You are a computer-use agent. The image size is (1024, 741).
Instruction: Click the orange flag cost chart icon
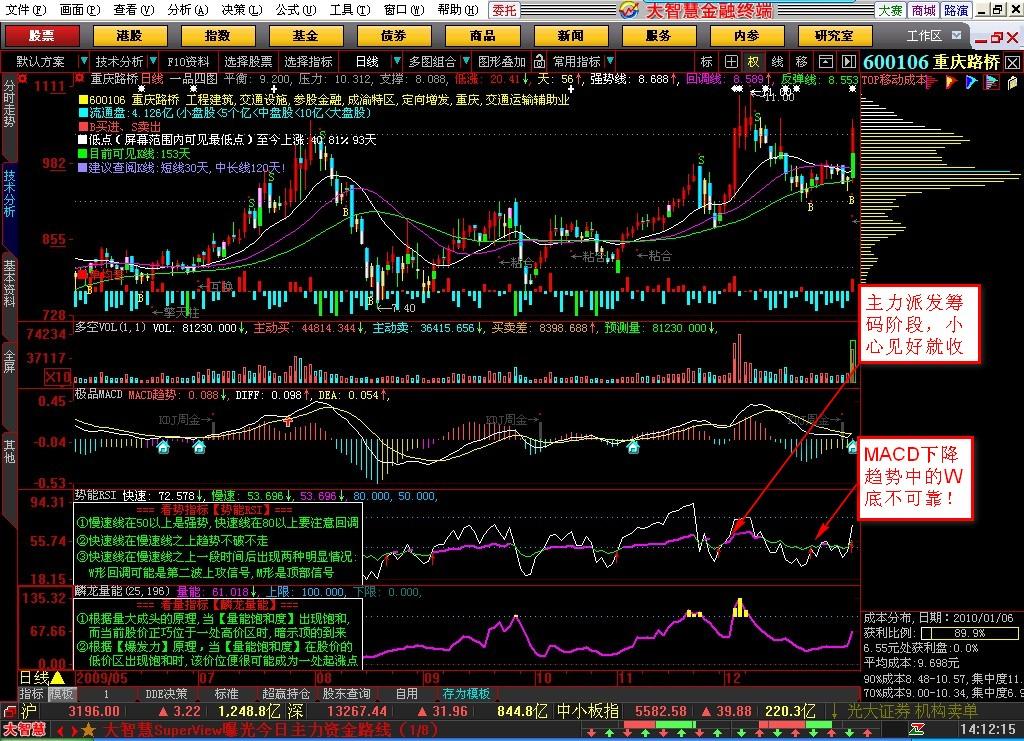[952, 82]
